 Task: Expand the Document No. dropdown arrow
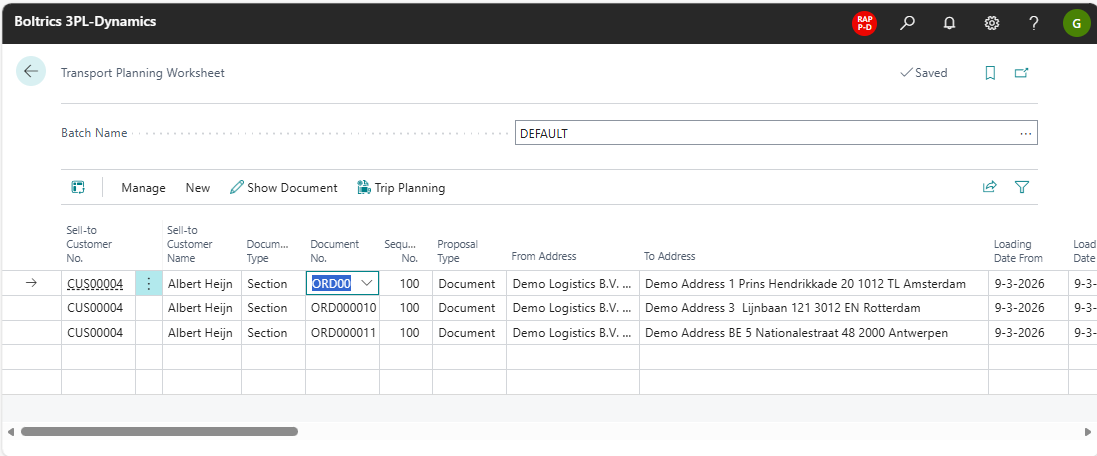[x=367, y=283]
